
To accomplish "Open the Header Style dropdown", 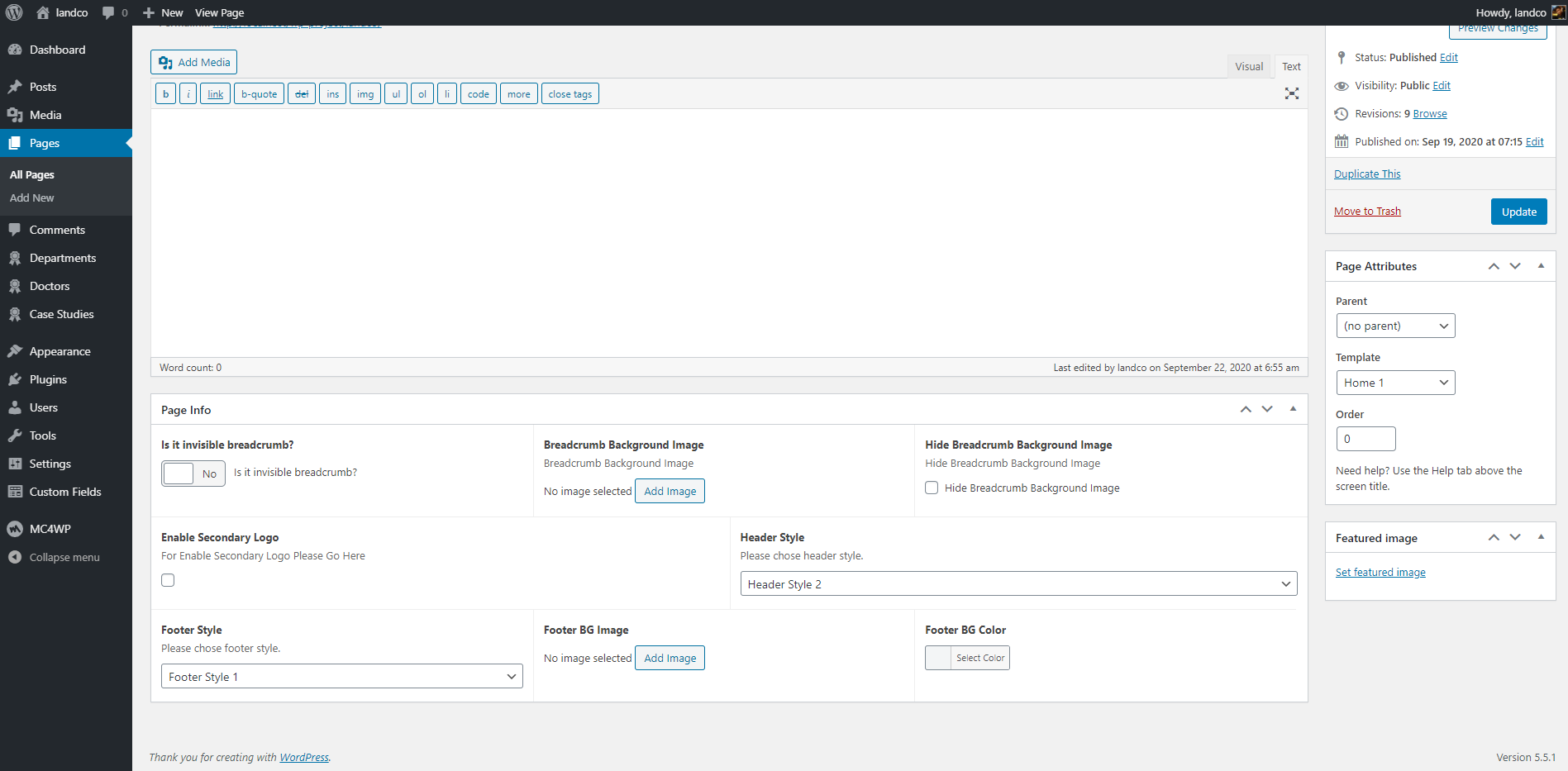I will (1018, 584).
